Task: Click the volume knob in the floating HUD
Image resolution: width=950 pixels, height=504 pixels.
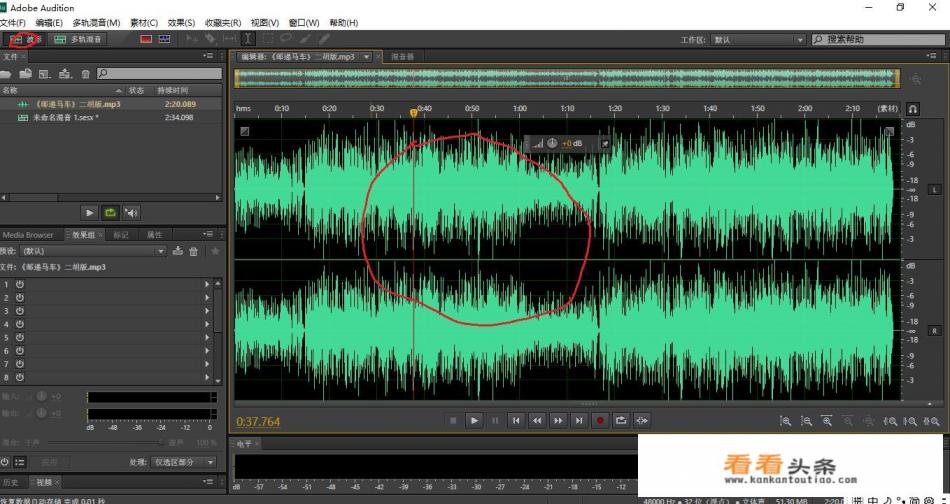Action: click(552, 143)
